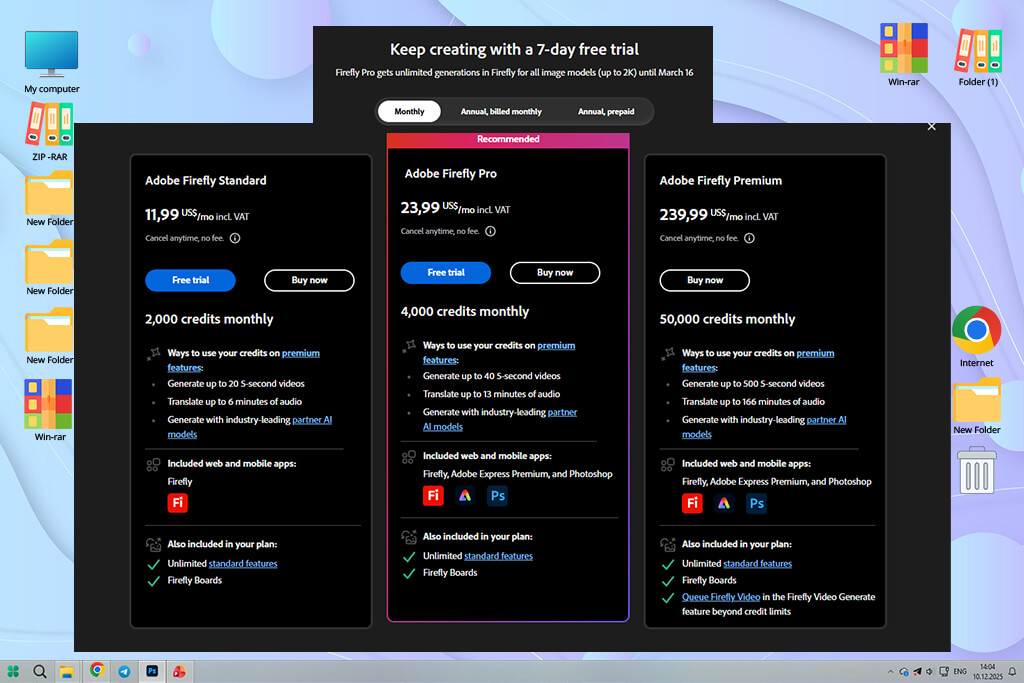Start Free trial for Firefly Standard

coord(190,280)
